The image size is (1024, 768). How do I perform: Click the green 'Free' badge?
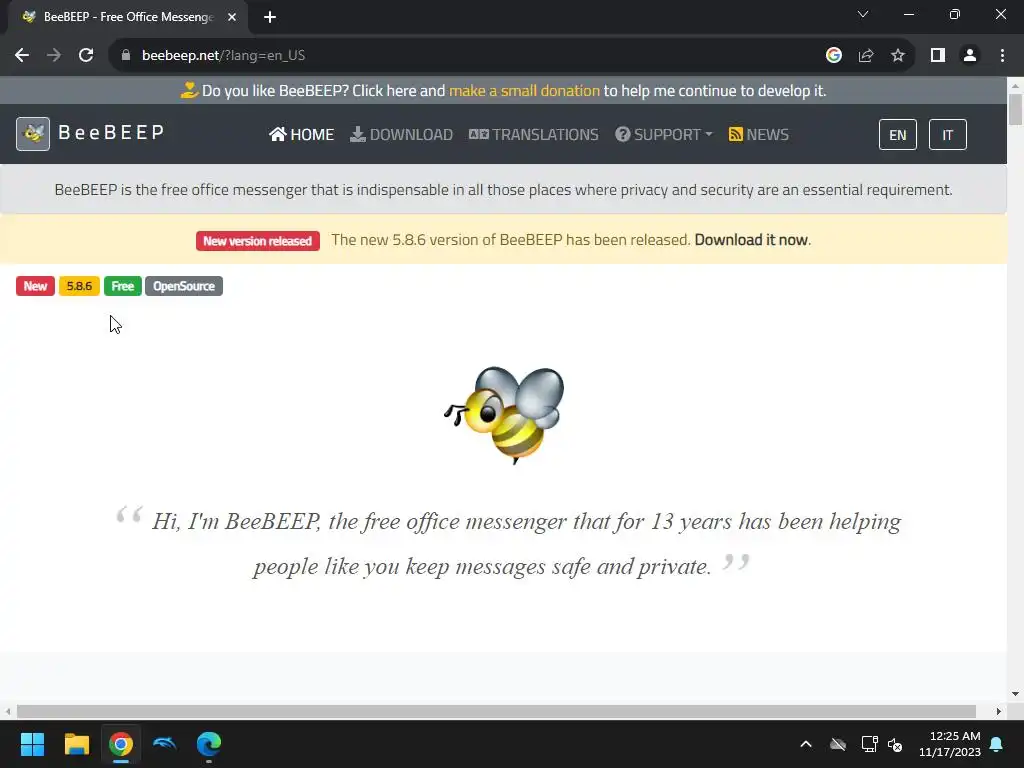pyautogui.click(x=123, y=286)
